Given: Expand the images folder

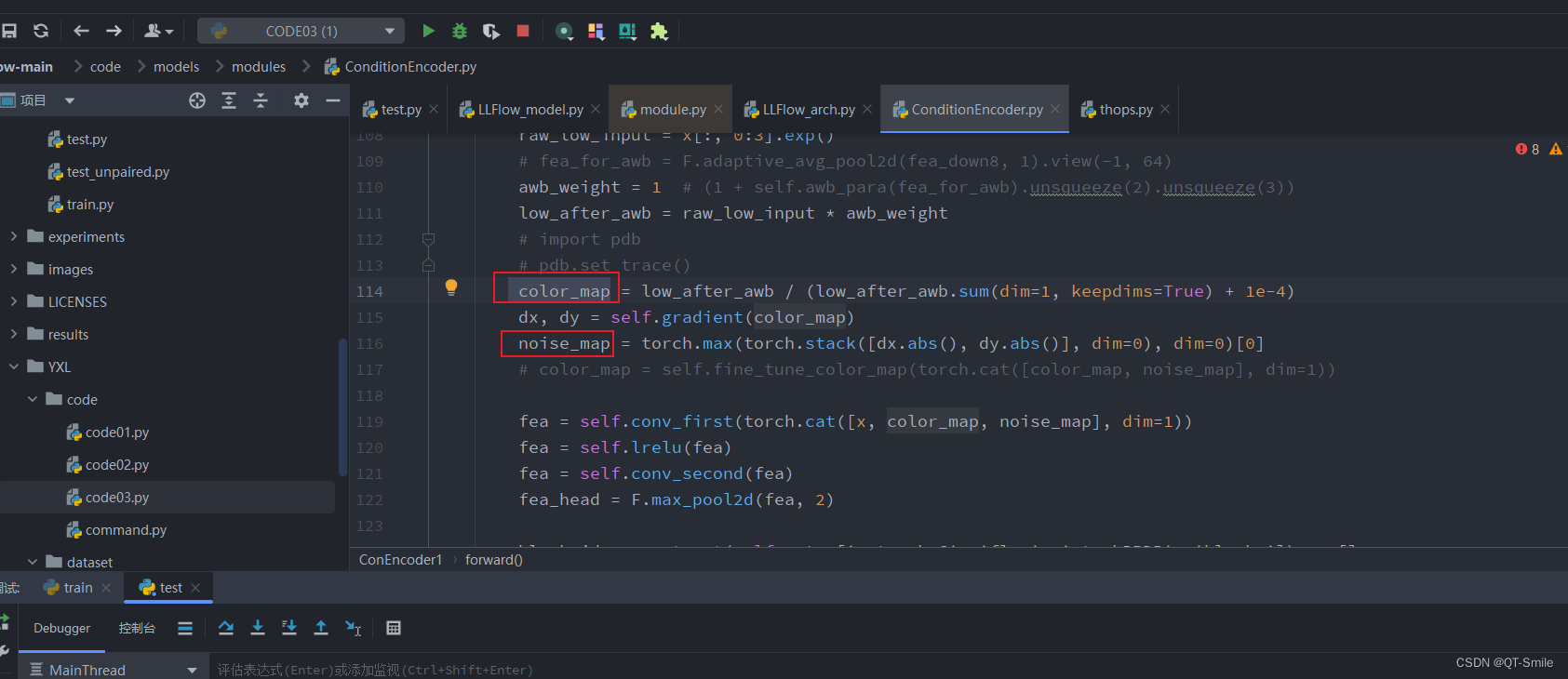Looking at the screenshot, I should pos(13,269).
